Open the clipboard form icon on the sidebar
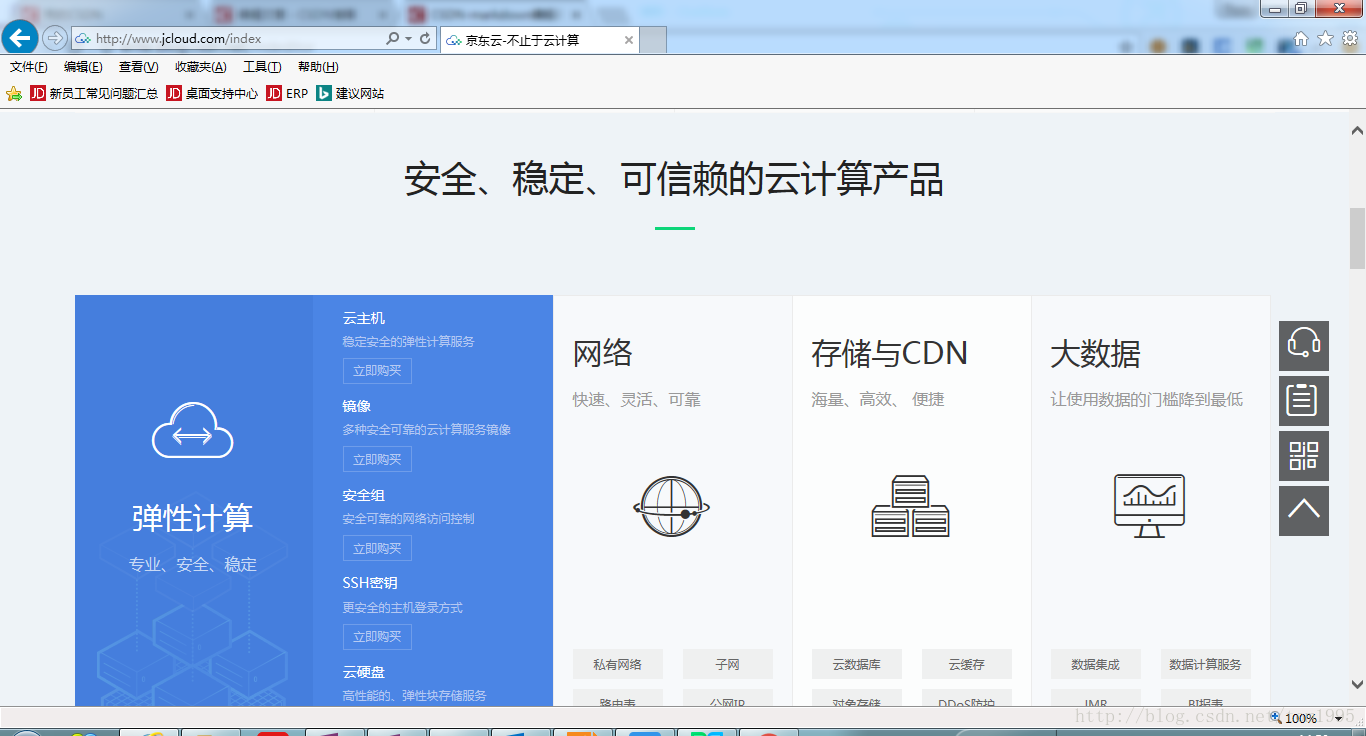This screenshot has height=736, width=1366. click(1304, 401)
